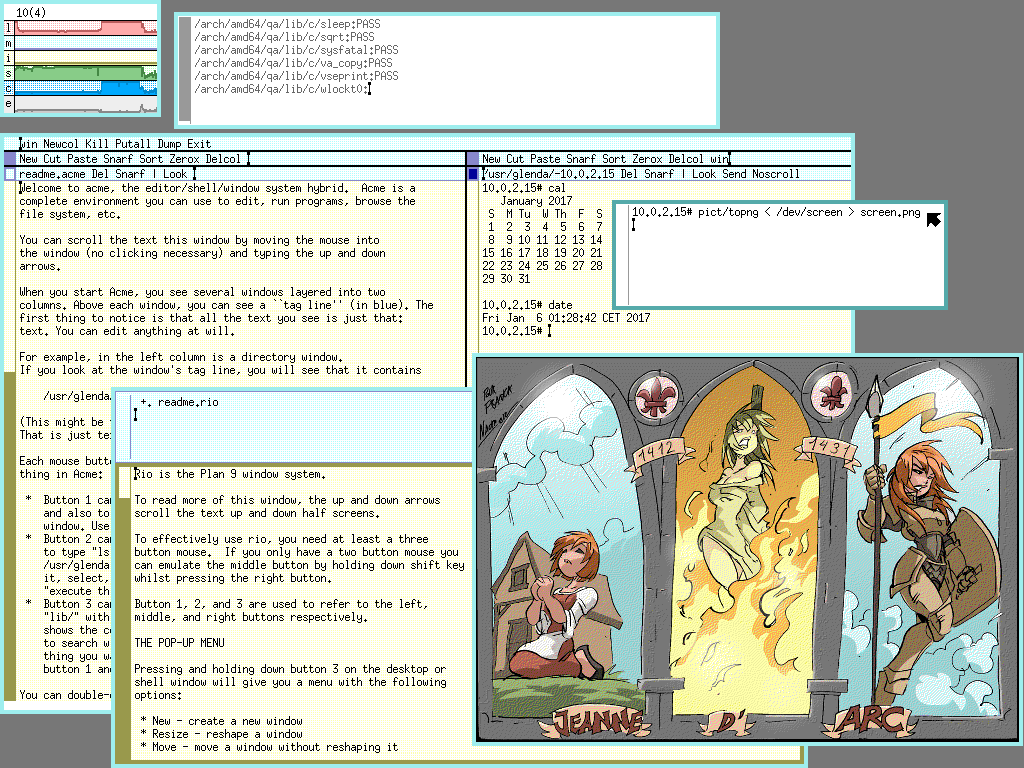Click the /usr/glenda window's dark blue layout box

click(473, 174)
